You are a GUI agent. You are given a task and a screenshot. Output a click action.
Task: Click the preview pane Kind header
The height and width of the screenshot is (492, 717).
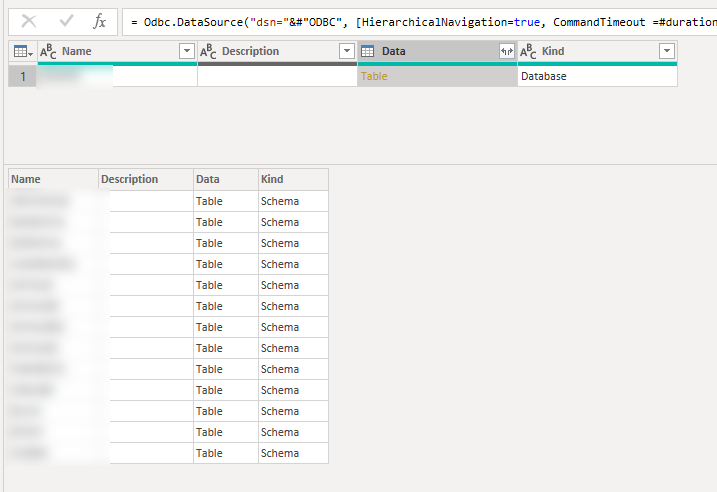[x=293, y=179]
